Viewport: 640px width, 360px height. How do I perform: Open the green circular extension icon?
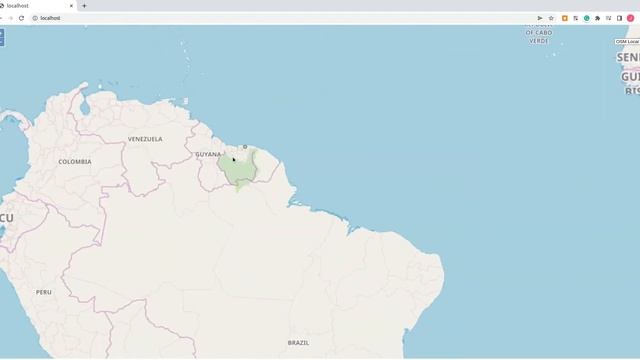(587, 18)
